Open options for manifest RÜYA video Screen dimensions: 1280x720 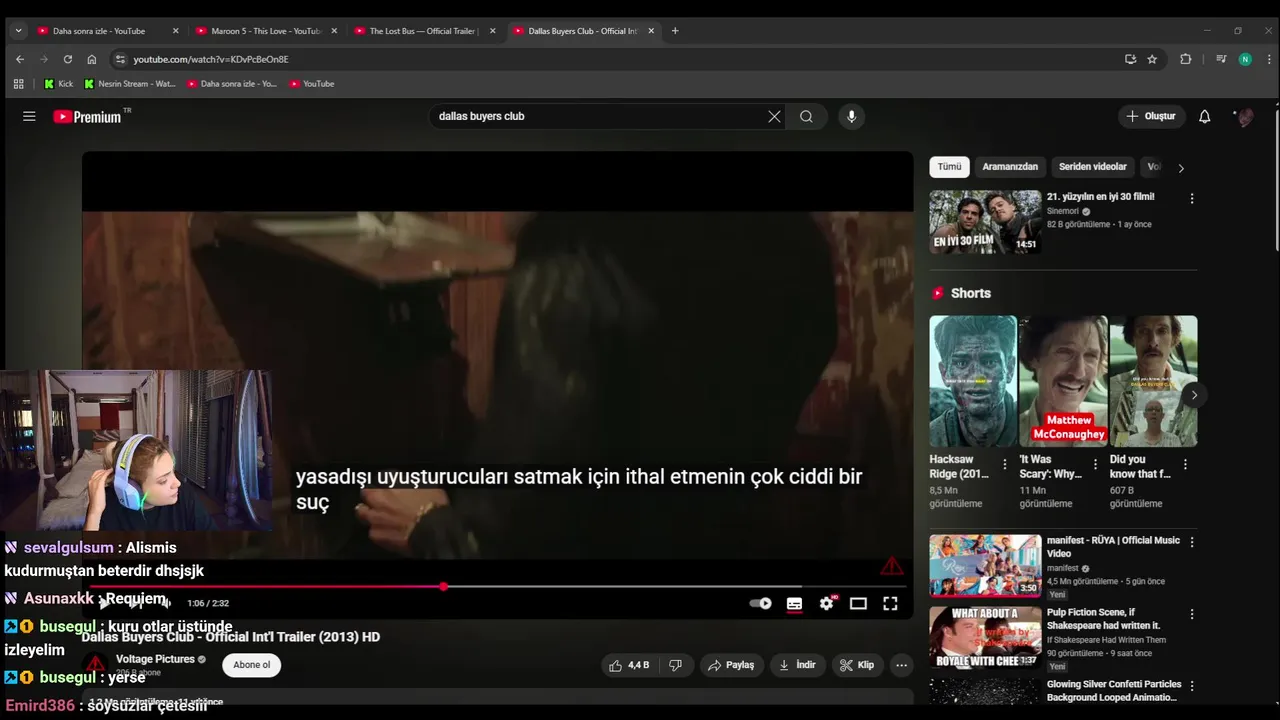click(x=1191, y=542)
